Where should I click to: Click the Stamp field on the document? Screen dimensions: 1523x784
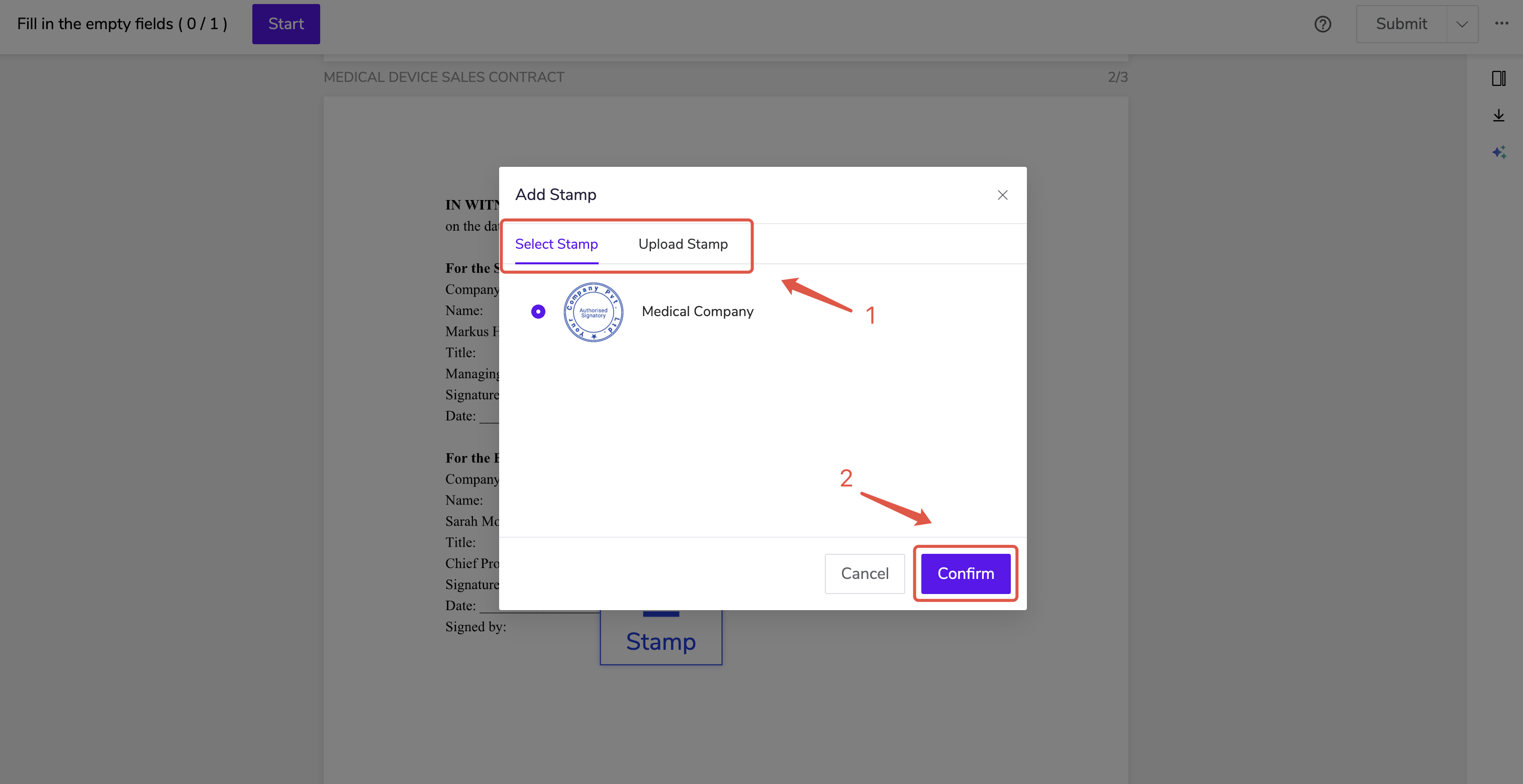point(660,641)
